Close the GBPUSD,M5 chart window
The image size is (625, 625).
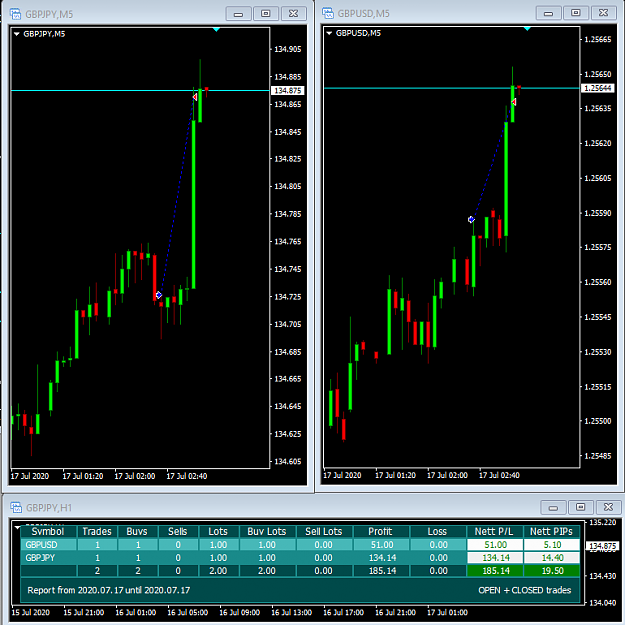604,13
